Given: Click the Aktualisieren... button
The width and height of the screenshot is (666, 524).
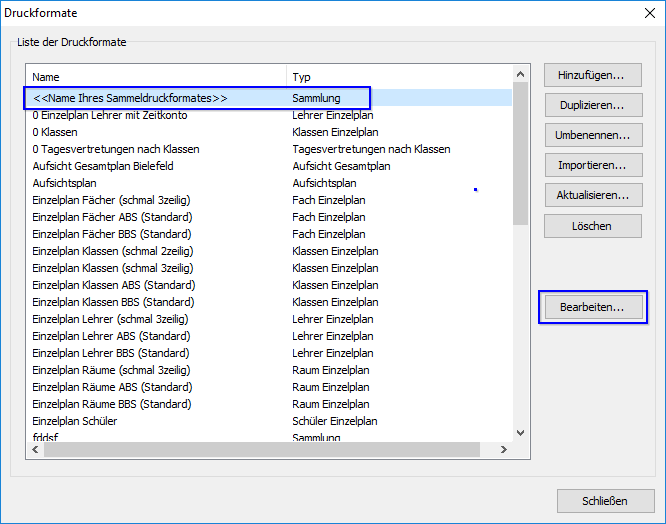Looking at the screenshot, I should 593,195.
